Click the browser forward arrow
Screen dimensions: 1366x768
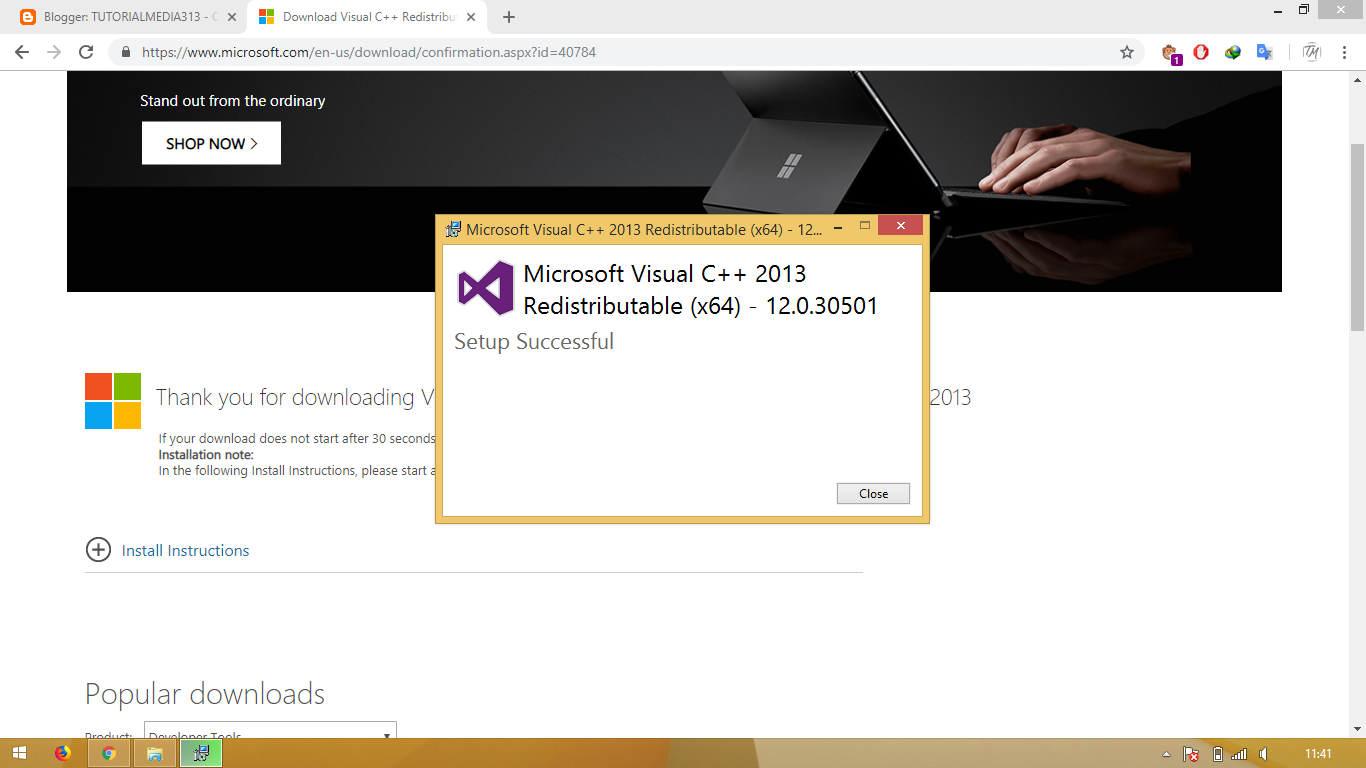click(54, 52)
